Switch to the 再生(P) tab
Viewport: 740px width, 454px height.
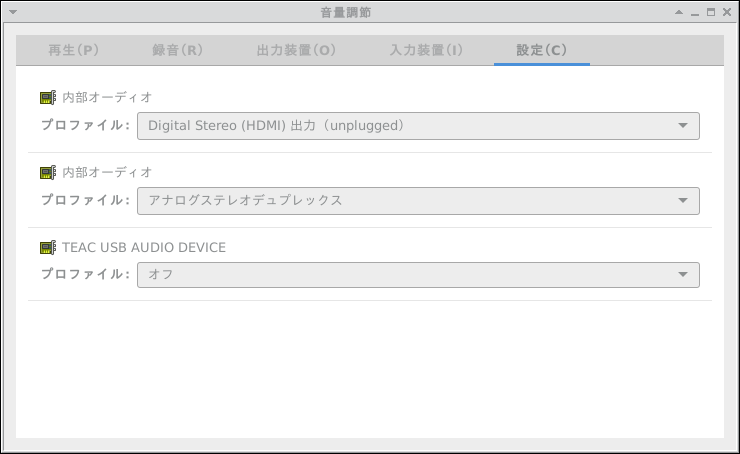(73, 50)
